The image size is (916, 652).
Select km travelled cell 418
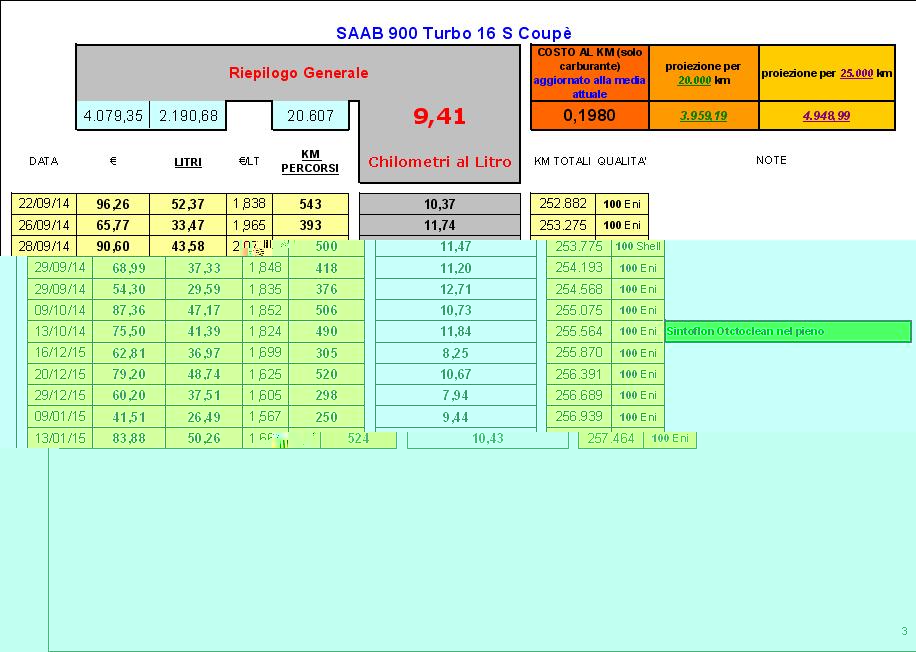[x=326, y=268]
